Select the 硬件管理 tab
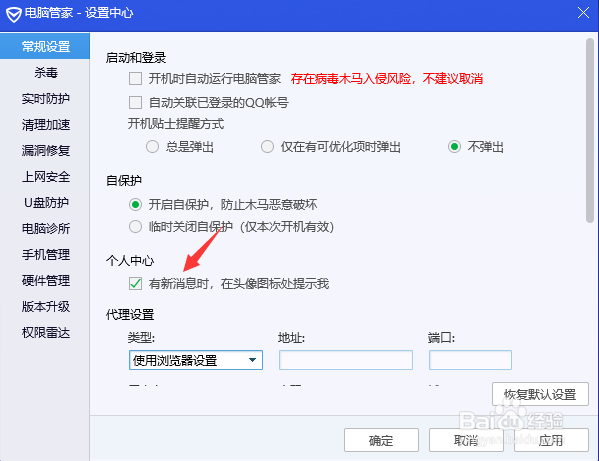The height and width of the screenshot is (461, 599). pyautogui.click(x=45, y=281)
